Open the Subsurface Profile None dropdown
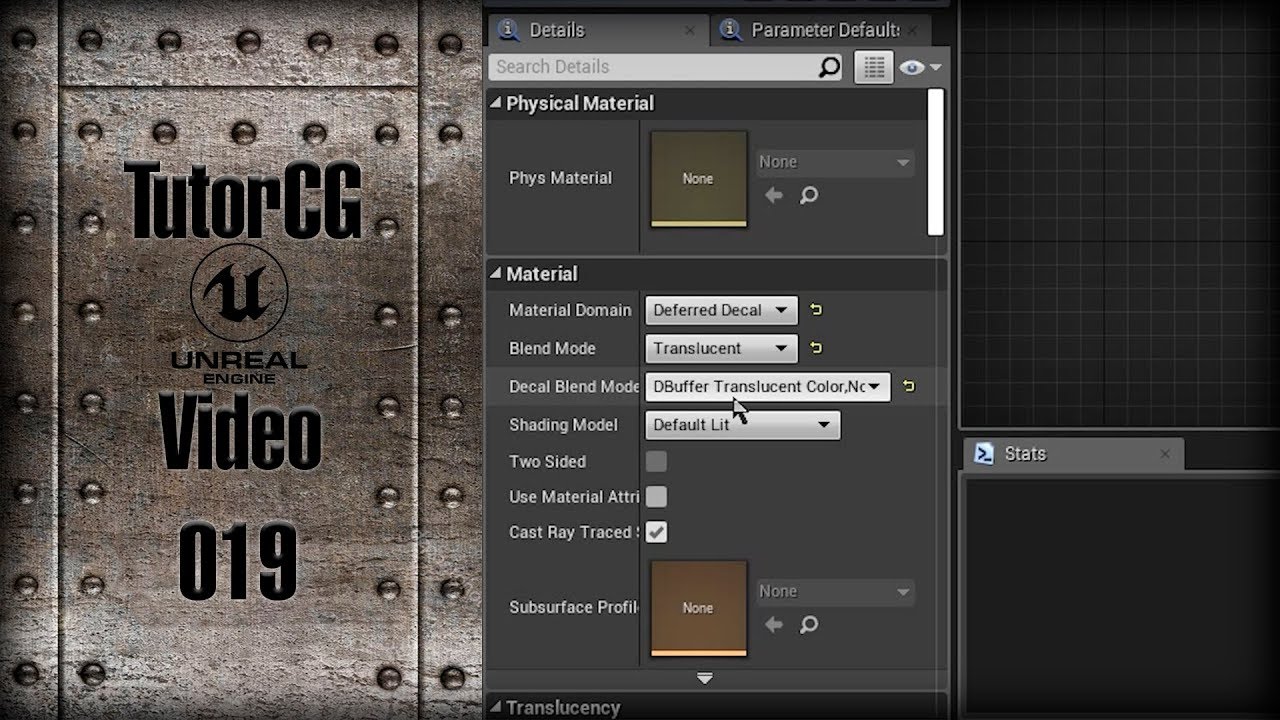 pyautogui.click(x=834, y=592)
